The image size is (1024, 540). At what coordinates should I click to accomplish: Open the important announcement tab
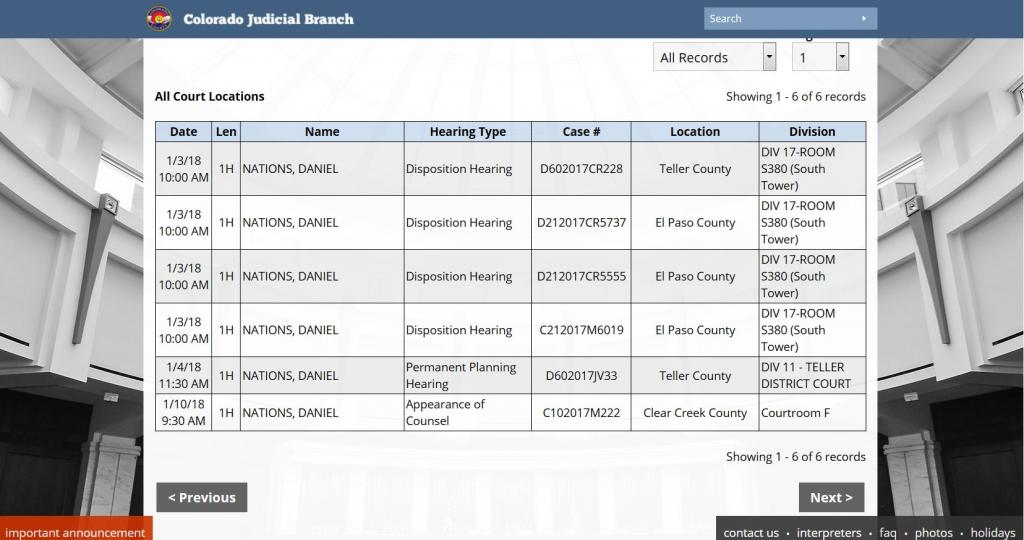tap(76, 532)
